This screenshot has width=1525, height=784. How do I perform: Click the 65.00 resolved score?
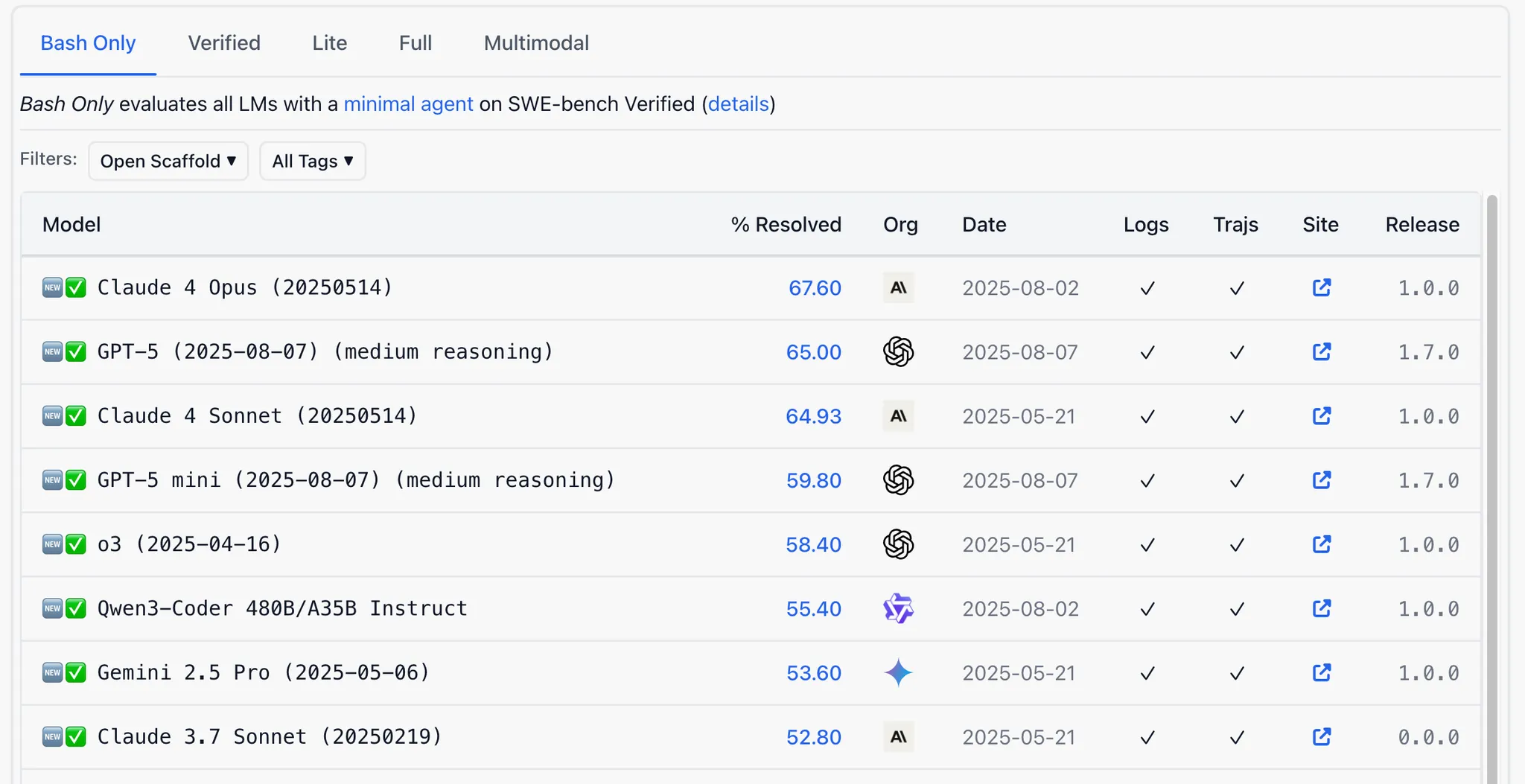point(814,352)
